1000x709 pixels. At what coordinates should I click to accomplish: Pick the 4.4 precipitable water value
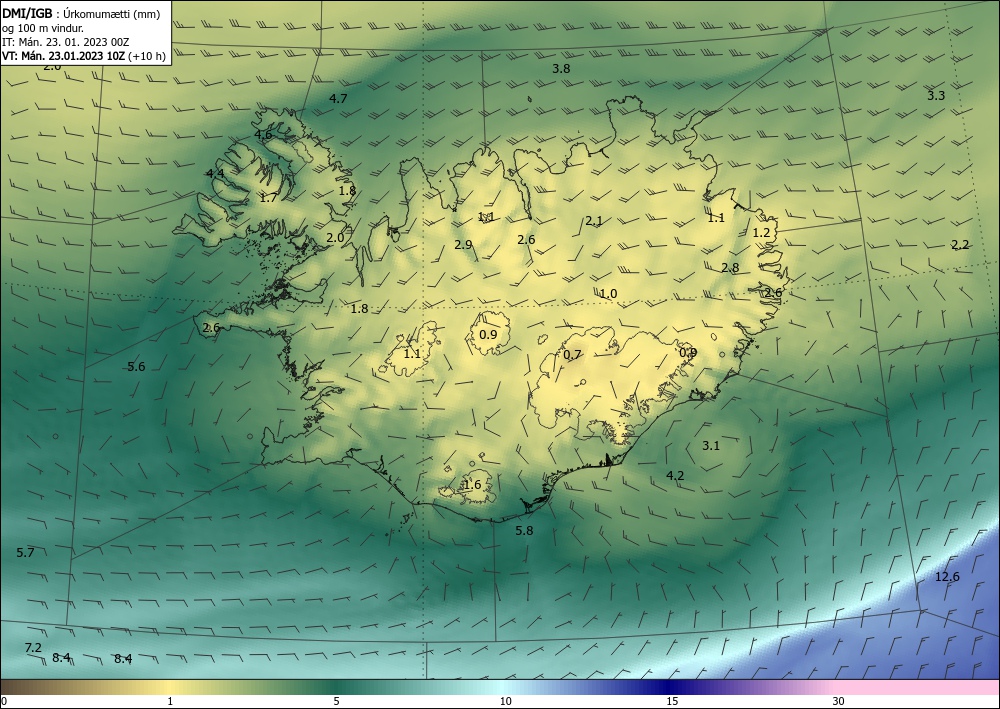(215, 173)
